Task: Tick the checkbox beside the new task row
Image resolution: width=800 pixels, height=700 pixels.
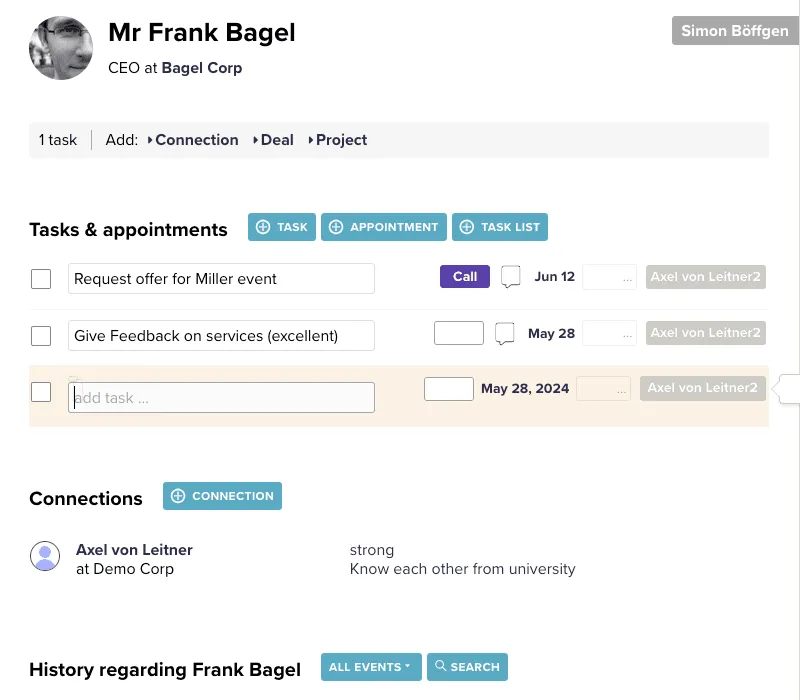Action: (41, 391)
